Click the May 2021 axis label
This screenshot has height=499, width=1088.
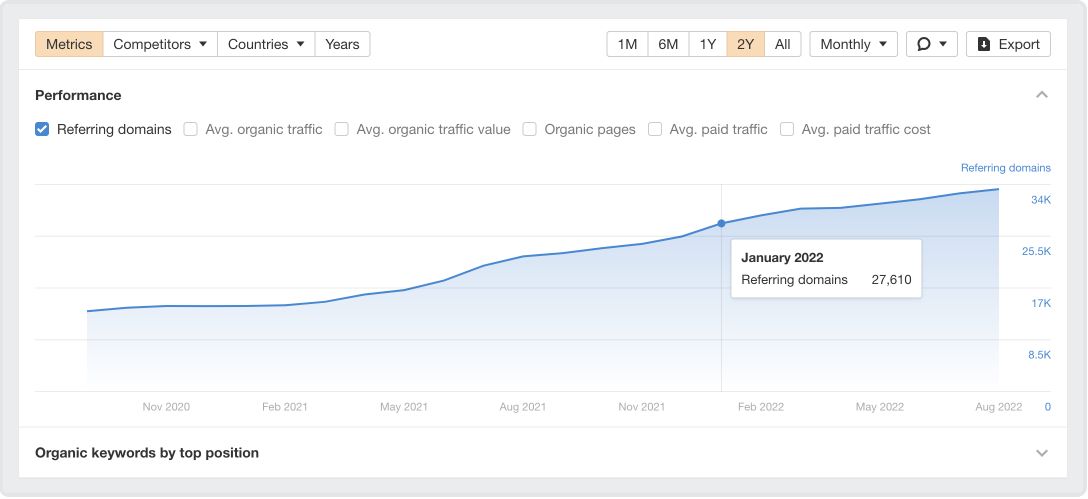coord(404,407)
